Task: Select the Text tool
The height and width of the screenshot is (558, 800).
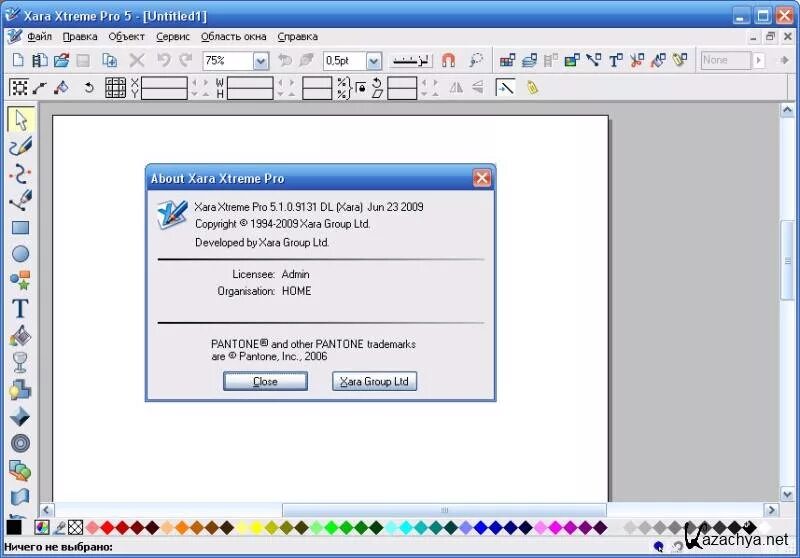Action: (20, 309)
